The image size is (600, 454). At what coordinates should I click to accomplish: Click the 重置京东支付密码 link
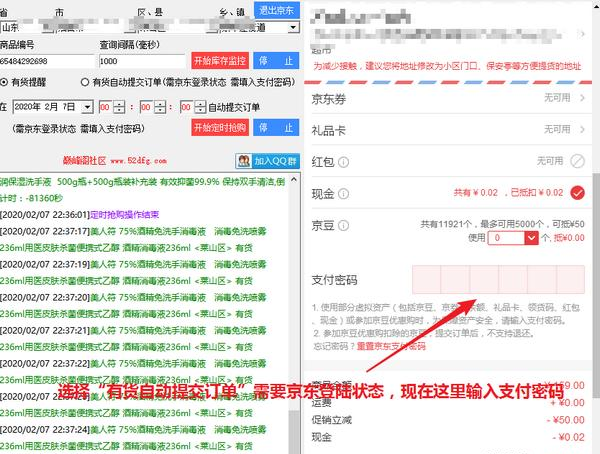tap(391, 346)
